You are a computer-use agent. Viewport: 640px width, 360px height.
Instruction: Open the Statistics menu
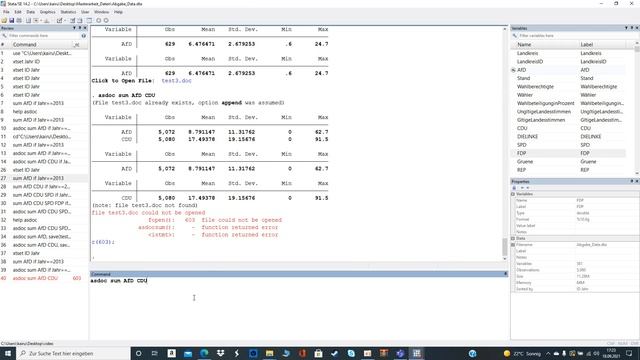68,12
